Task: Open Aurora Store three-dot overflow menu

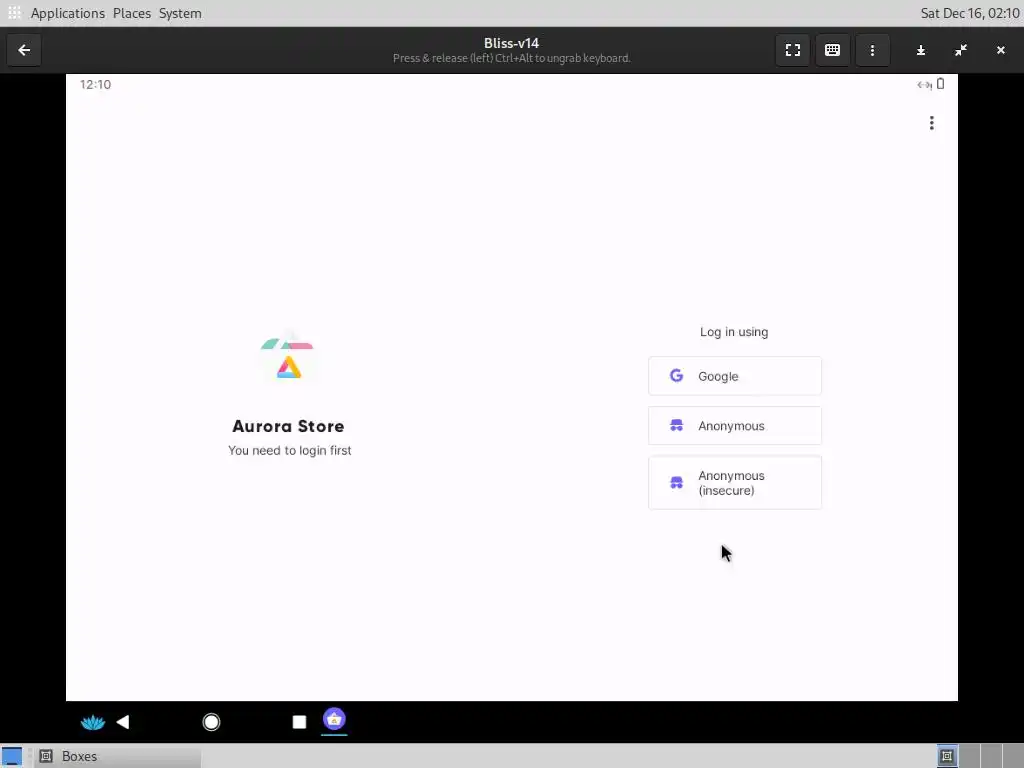Action: point(931,123)
